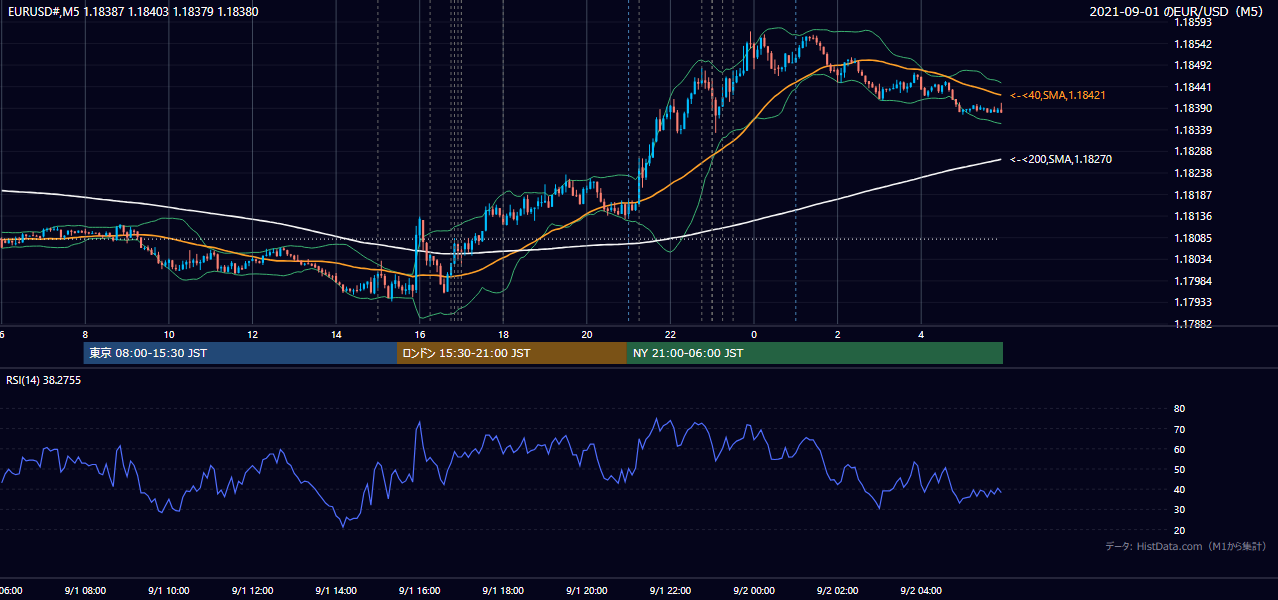Click the 9/1 20:00 time label
The width and height of the screenshot is (1278, 600).
tap(587, 590)
